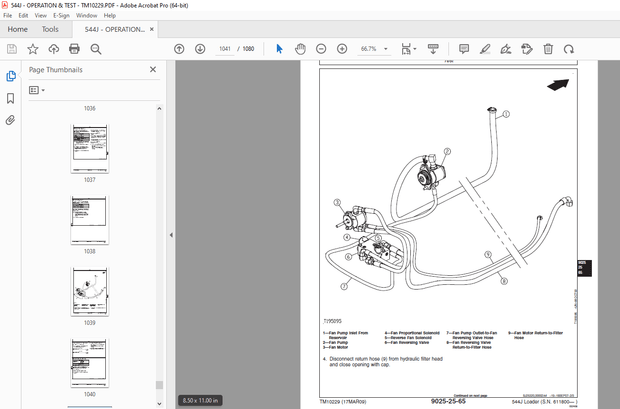620x409 pixels.
Task: Zoom out with the minus button
Action: coord(321,49)
